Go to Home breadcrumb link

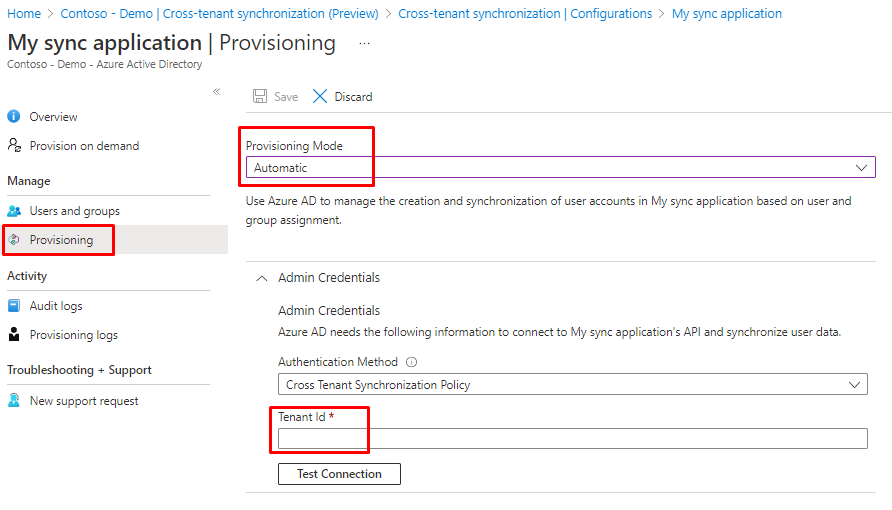click(x=24, y=14)
